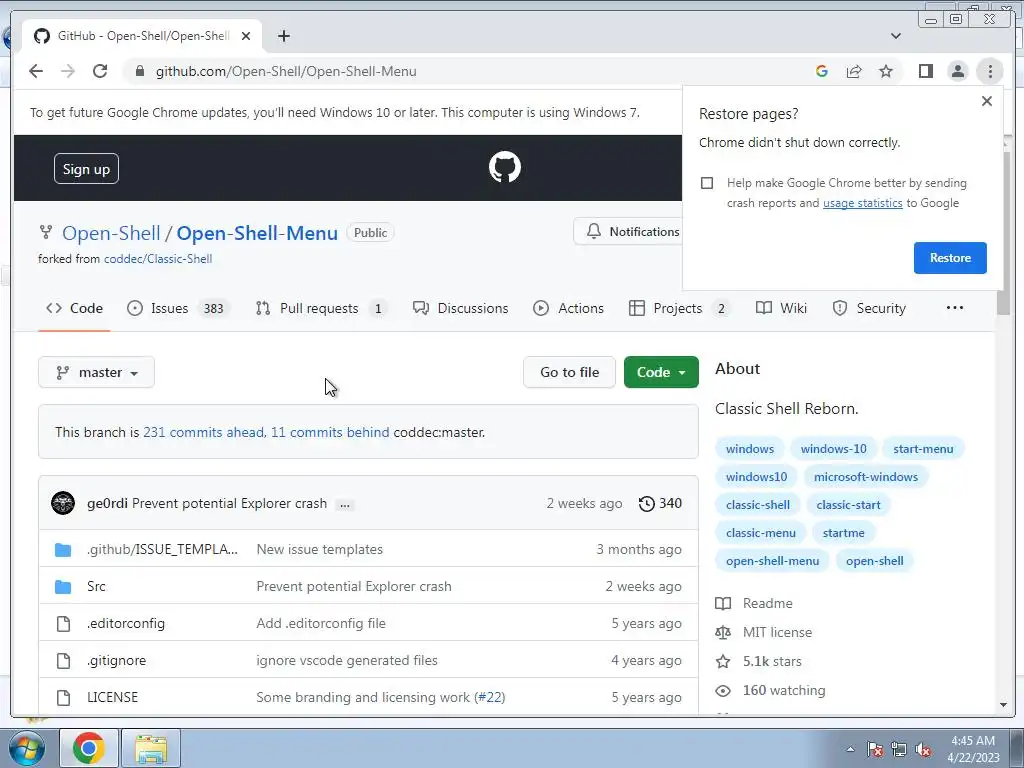The image size is (1024, 768).
Task: Open the Chrome side panel icon
Action: 926,71
